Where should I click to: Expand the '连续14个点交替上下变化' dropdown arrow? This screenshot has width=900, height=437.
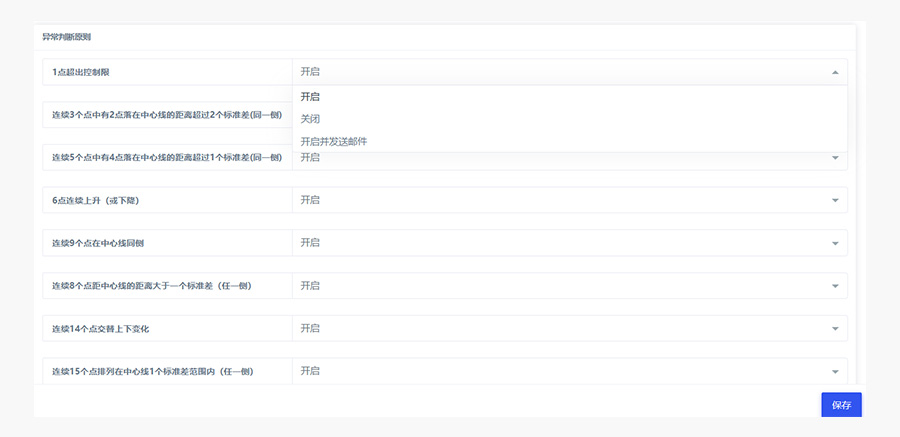[835, 329]
